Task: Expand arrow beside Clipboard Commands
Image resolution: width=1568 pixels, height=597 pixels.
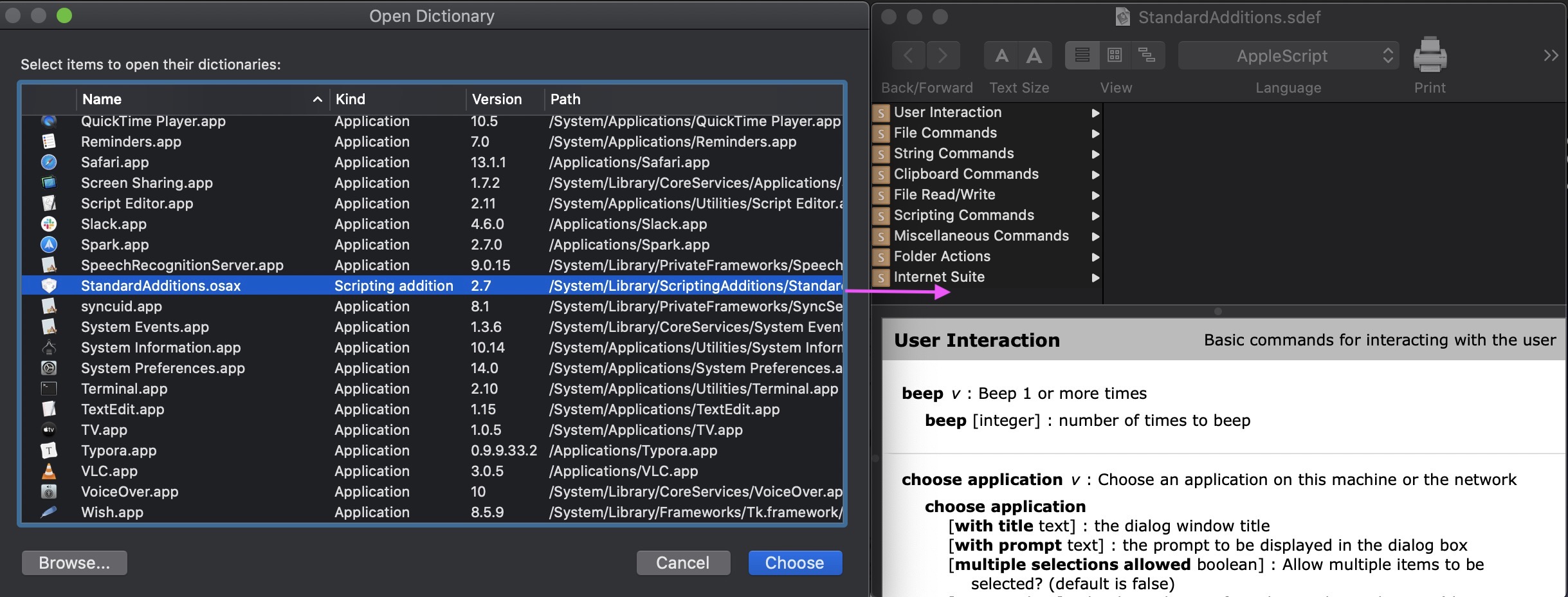Action: pyautogui.click(x=1095, y=175)
